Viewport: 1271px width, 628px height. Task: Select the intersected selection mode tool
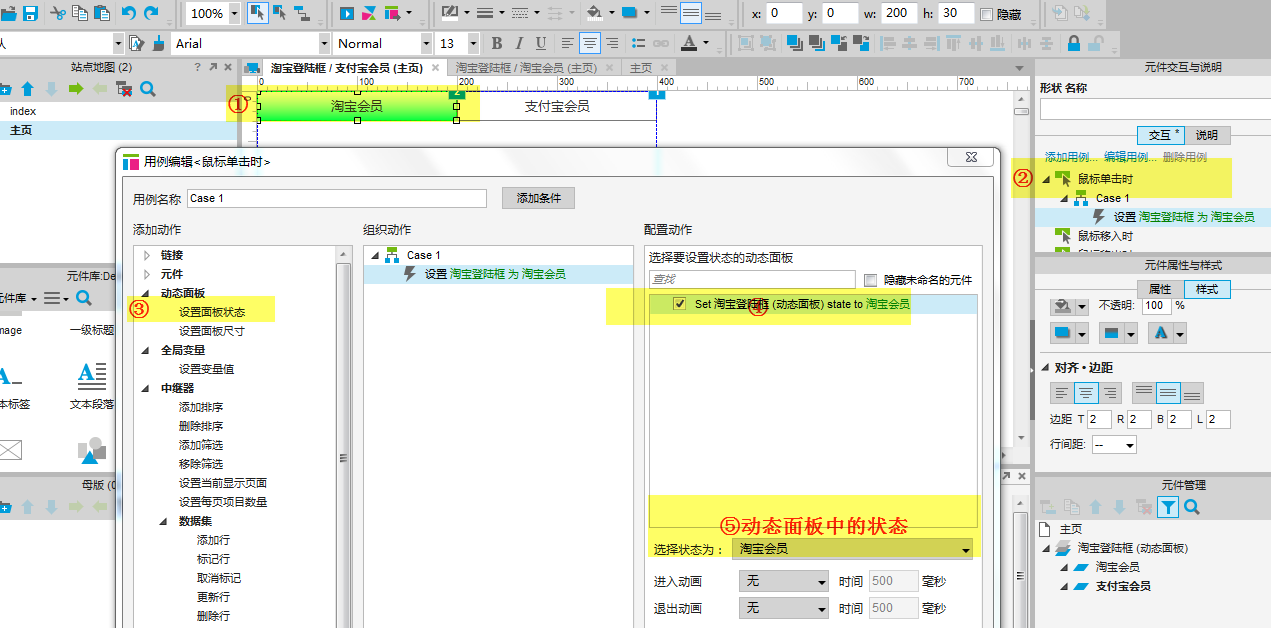tap(257, 13)
